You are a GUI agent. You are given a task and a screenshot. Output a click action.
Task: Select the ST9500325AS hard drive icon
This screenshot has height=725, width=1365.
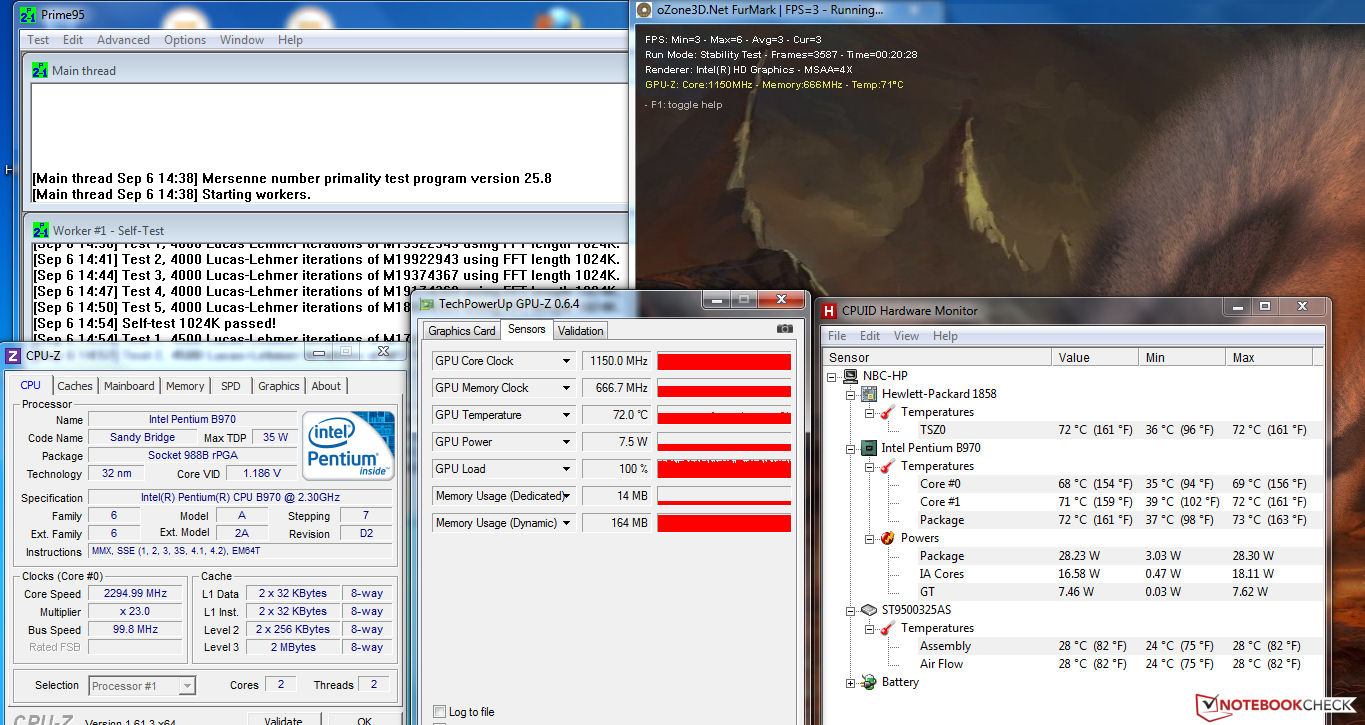[x=869, y=610]
